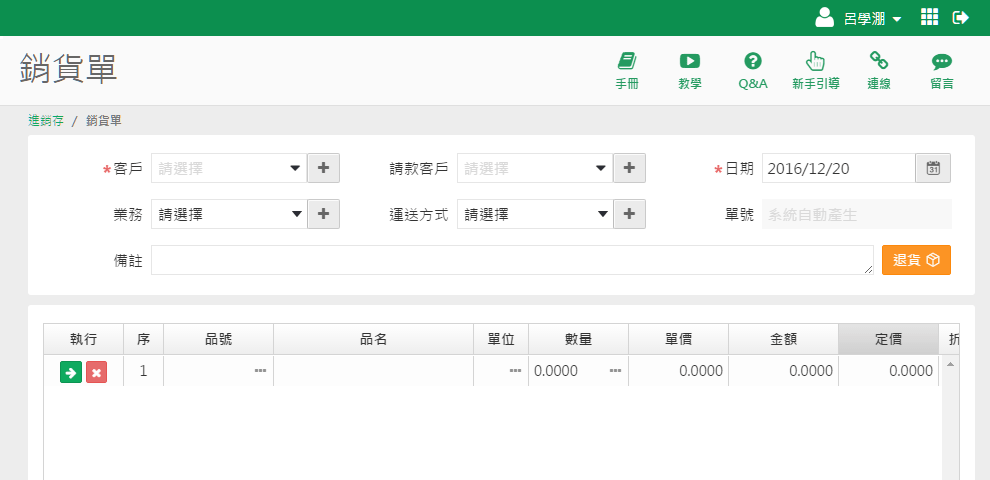Open the calendar date picker for 日期

coord(933,168)
